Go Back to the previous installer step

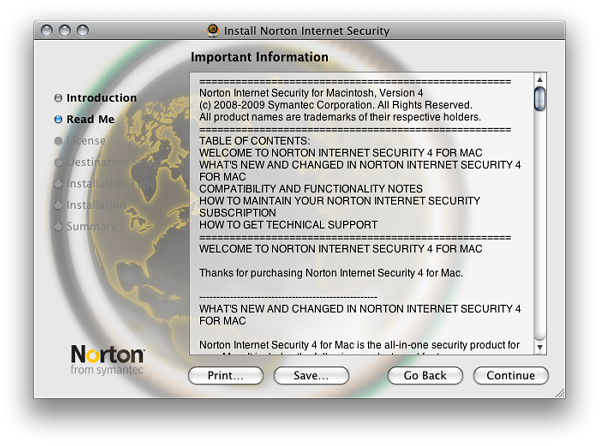pyautogui.click(x=425, y=376)
